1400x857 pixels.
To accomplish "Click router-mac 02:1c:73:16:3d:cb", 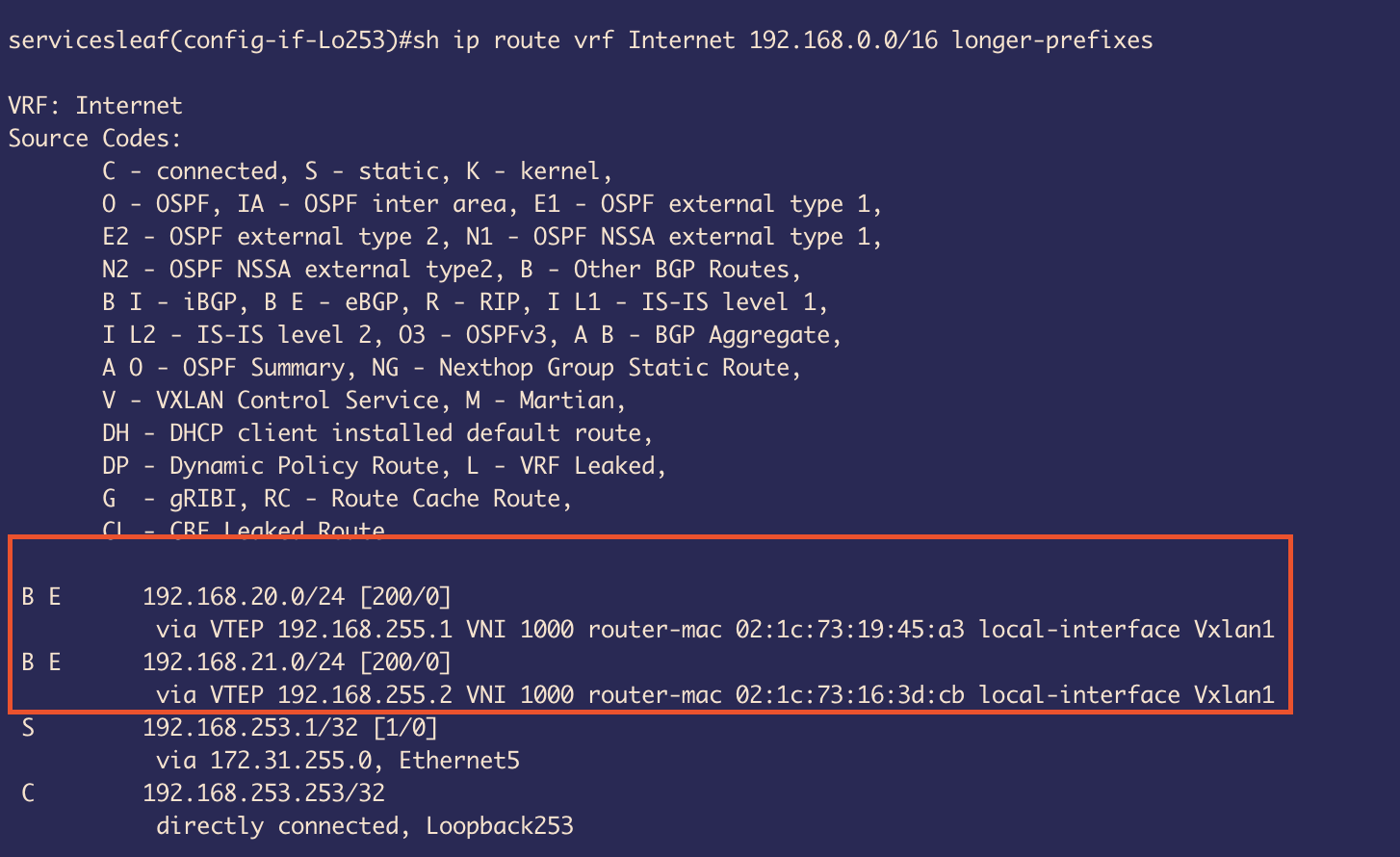I will pyautogui.click(x=850, y=695).
